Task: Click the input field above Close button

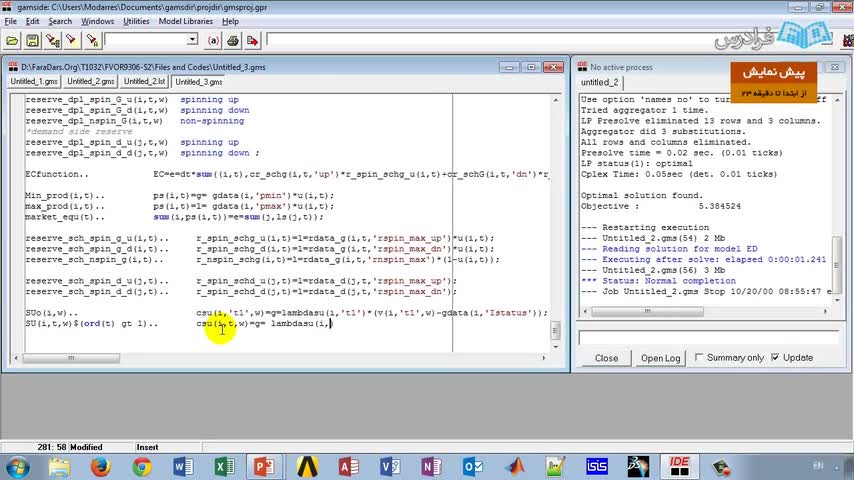Action: 708,337
